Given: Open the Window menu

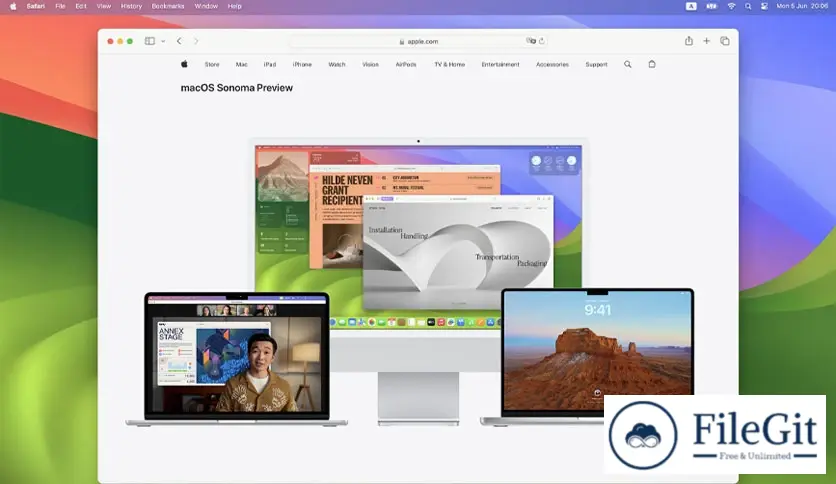Looking at the screenshot, I should coord(206,6).
